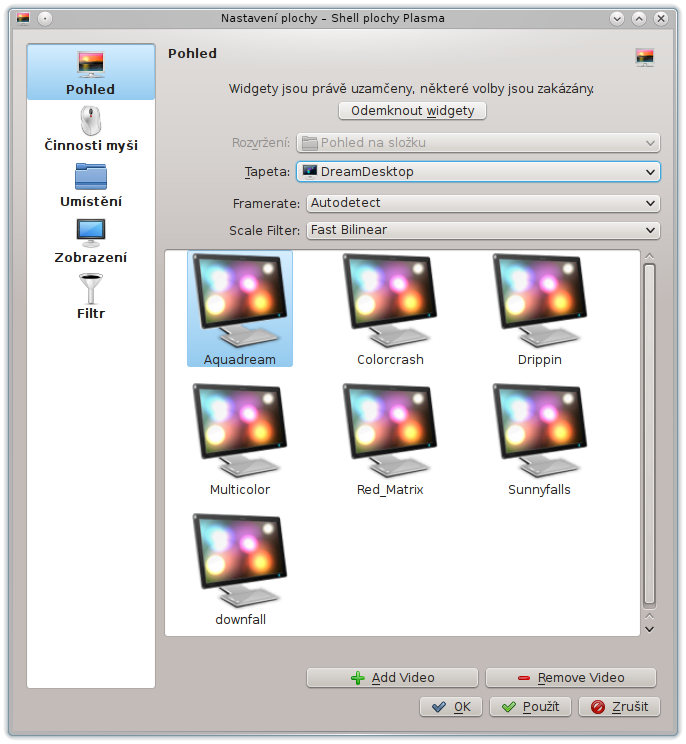
Task: Minimize the Nastavení plochy window
Action: point(617,19)
